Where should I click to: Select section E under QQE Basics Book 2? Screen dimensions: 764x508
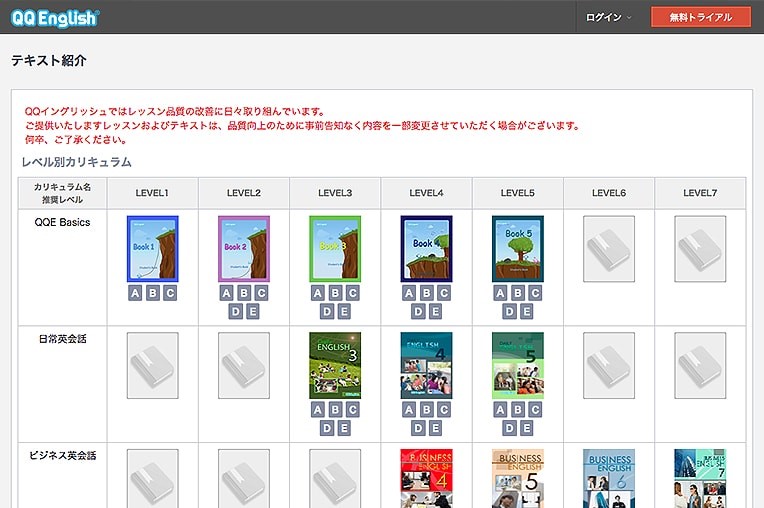[x=252, y=312]
